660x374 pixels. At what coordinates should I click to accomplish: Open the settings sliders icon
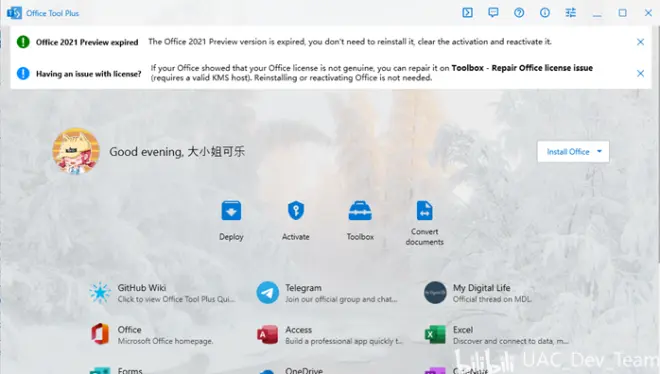click(x=570, y=13)
